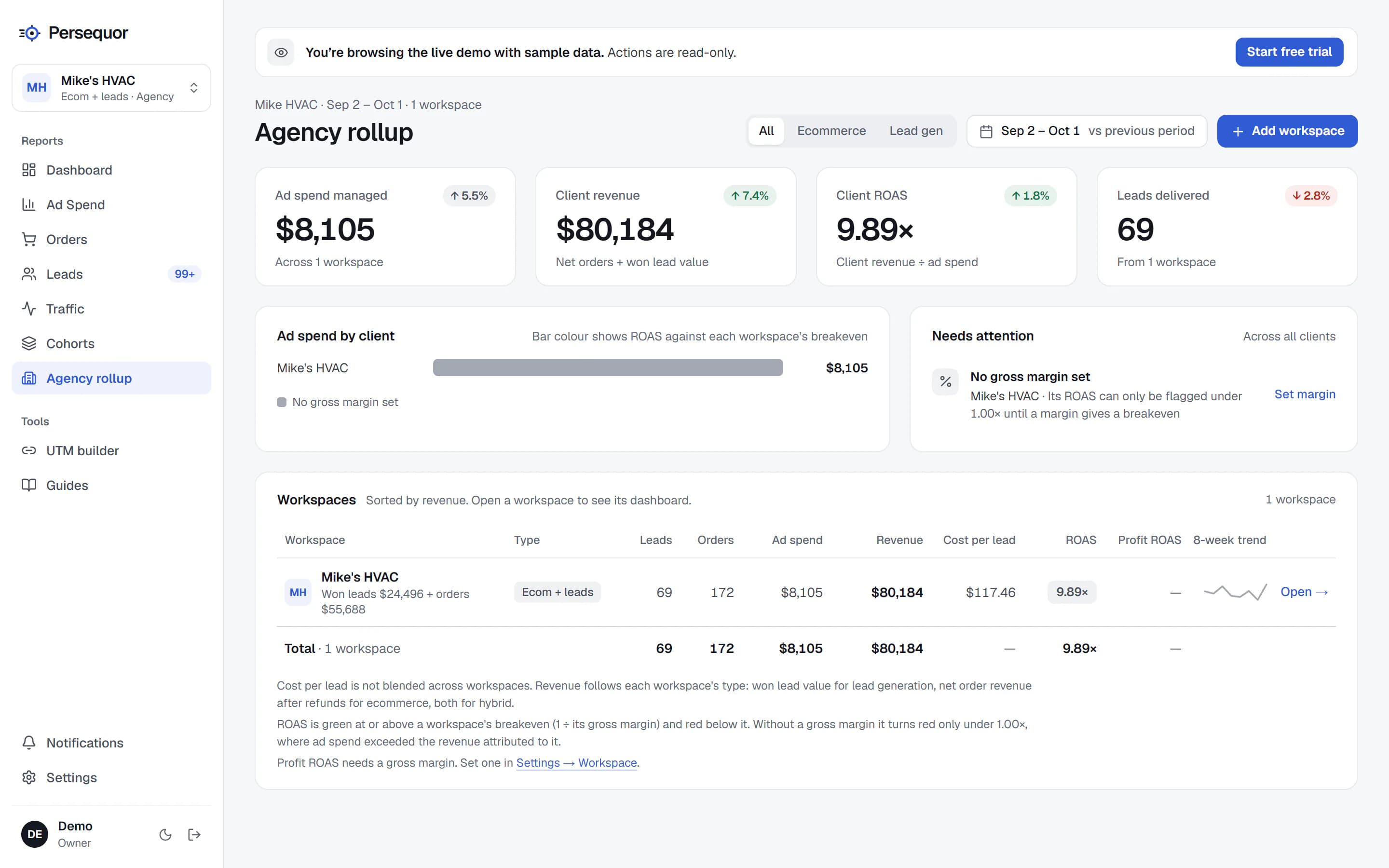
Task: Click the Set margin link
Action: pos(1305,394)
